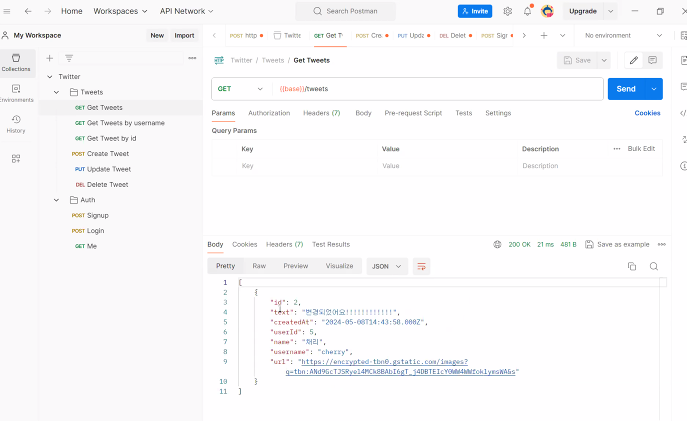Open query params column options ellipsis

(x=617, y=149)
